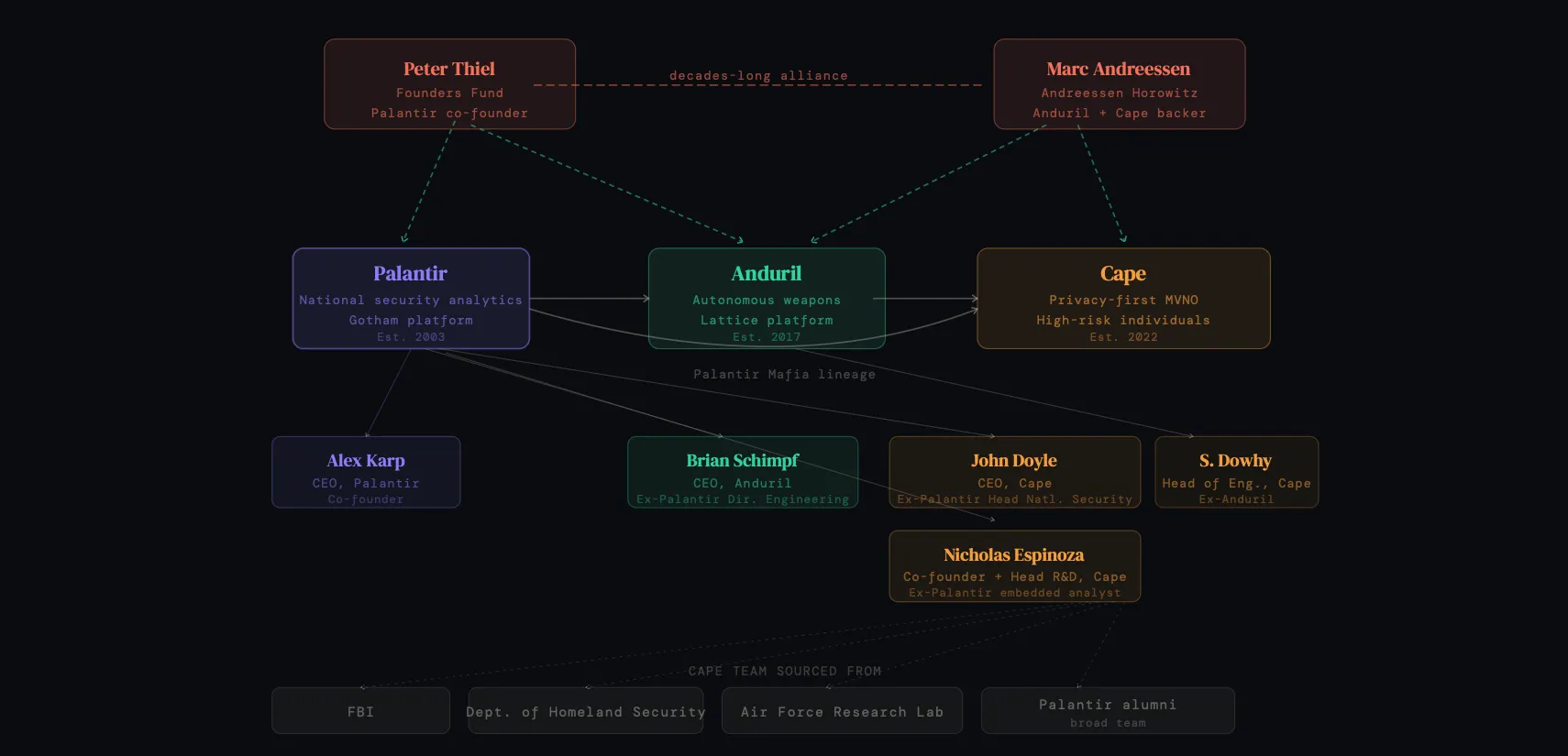Select the Peter Thiel node
This screenshot has height=756, width=1568.
pos(449,83)
